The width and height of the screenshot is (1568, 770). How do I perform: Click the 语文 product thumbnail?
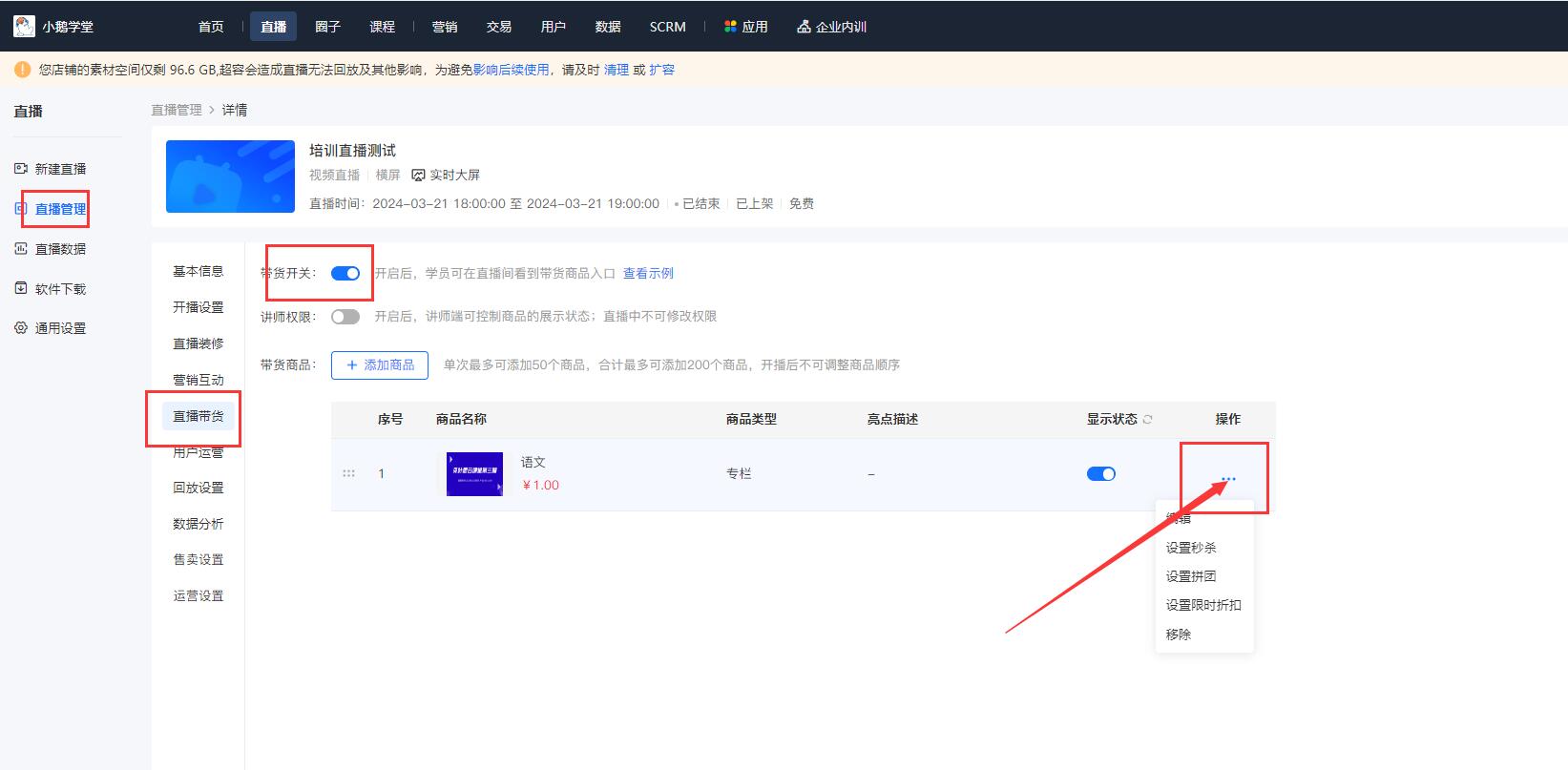[x=474, y=474]
